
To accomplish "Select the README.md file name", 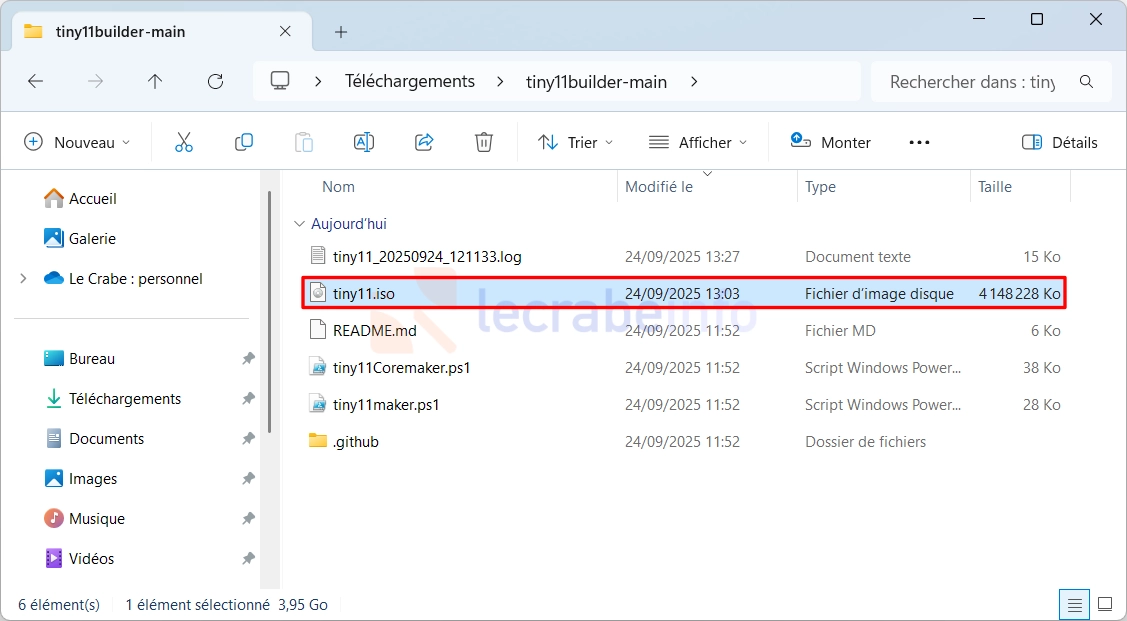I will (x=374, y=331).
